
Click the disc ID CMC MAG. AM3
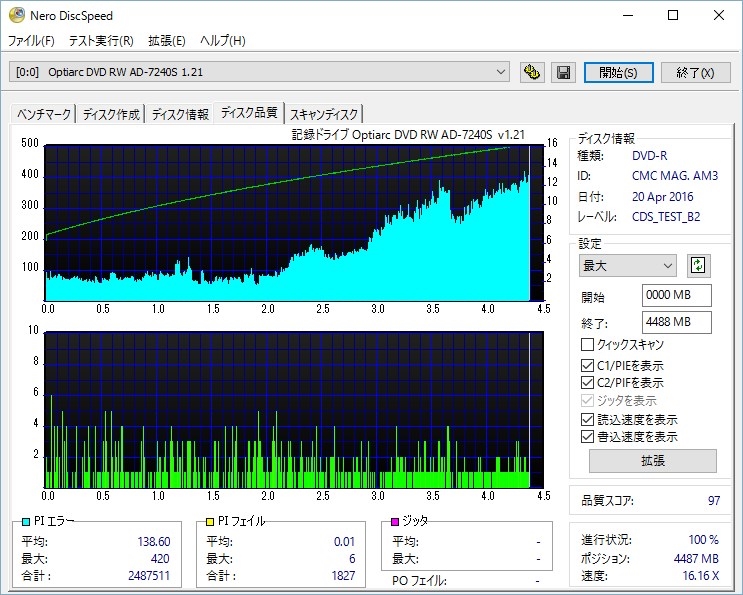coord(675,176)
